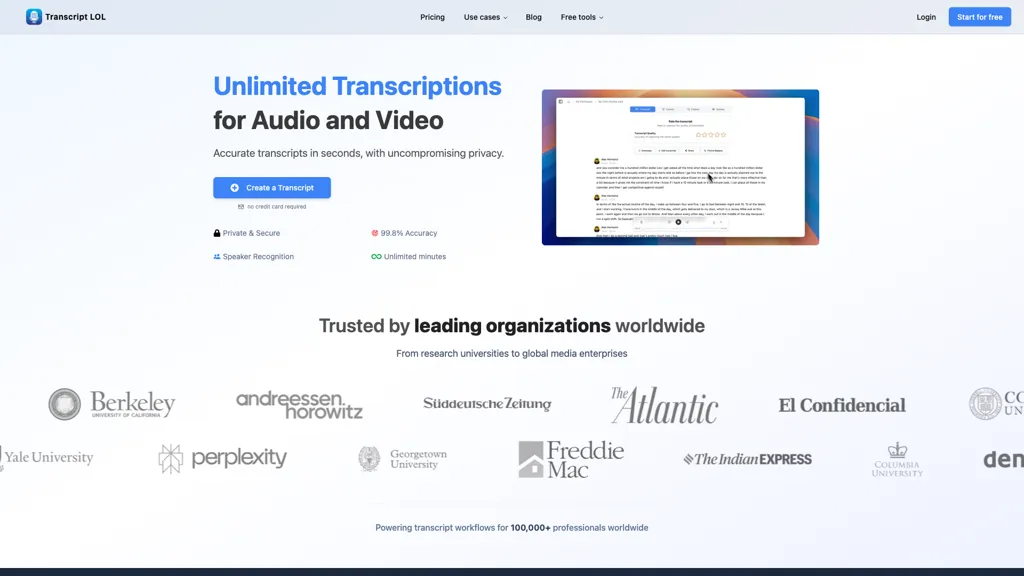Click the Georgetown University seal logo

point(369,458)
